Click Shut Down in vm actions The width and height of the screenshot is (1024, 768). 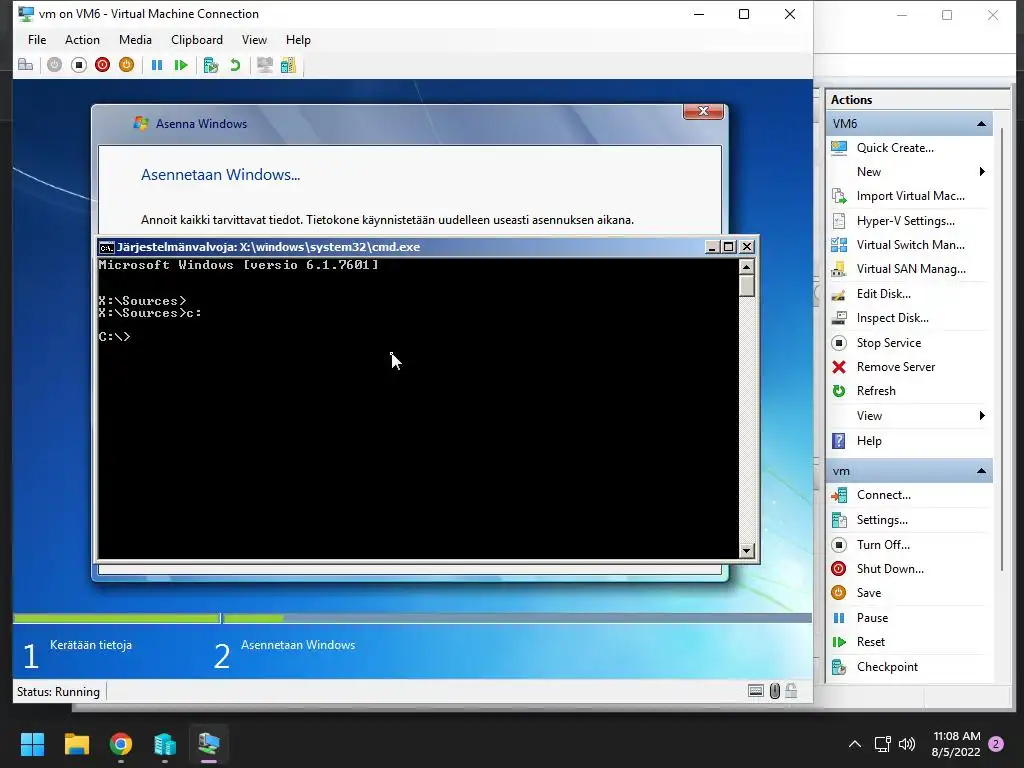click(x=890, y=569)
